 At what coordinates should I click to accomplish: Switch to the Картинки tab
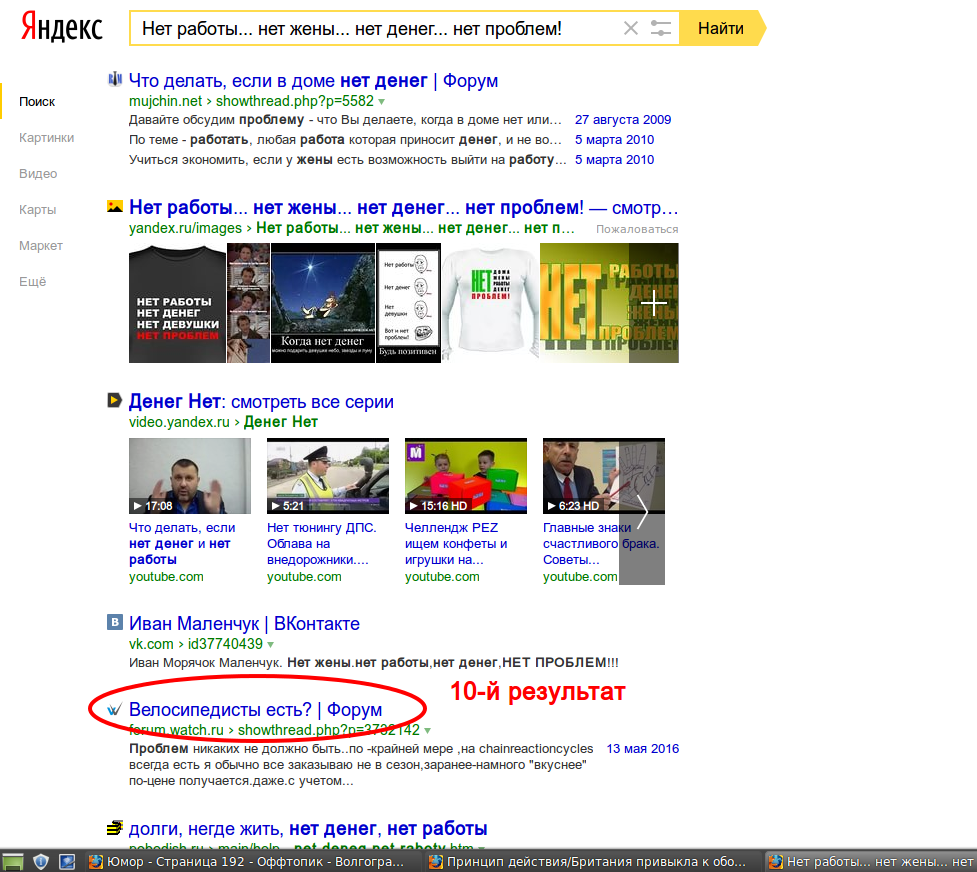point(46,138)
